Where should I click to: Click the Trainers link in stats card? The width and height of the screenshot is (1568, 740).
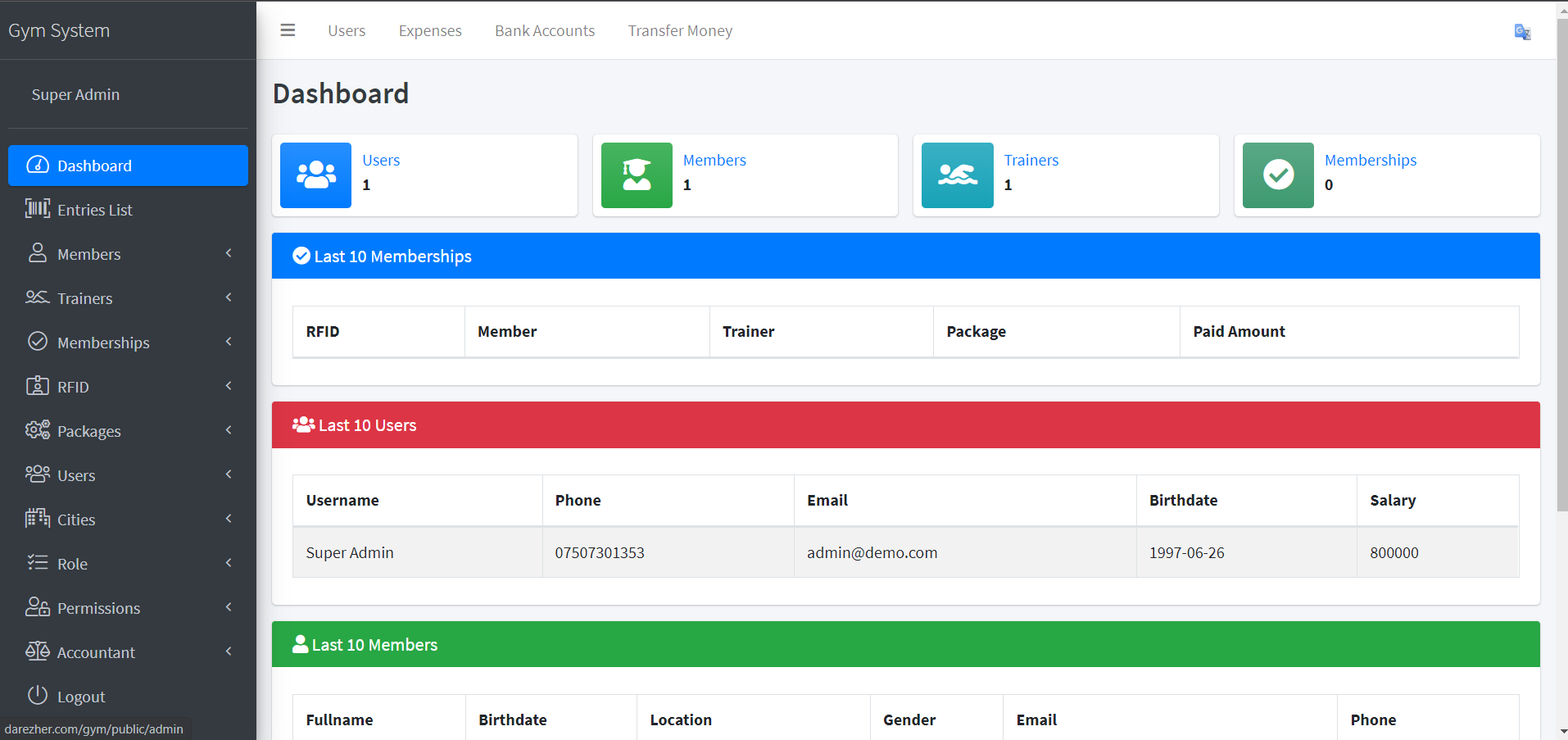tap(1031, 160)
